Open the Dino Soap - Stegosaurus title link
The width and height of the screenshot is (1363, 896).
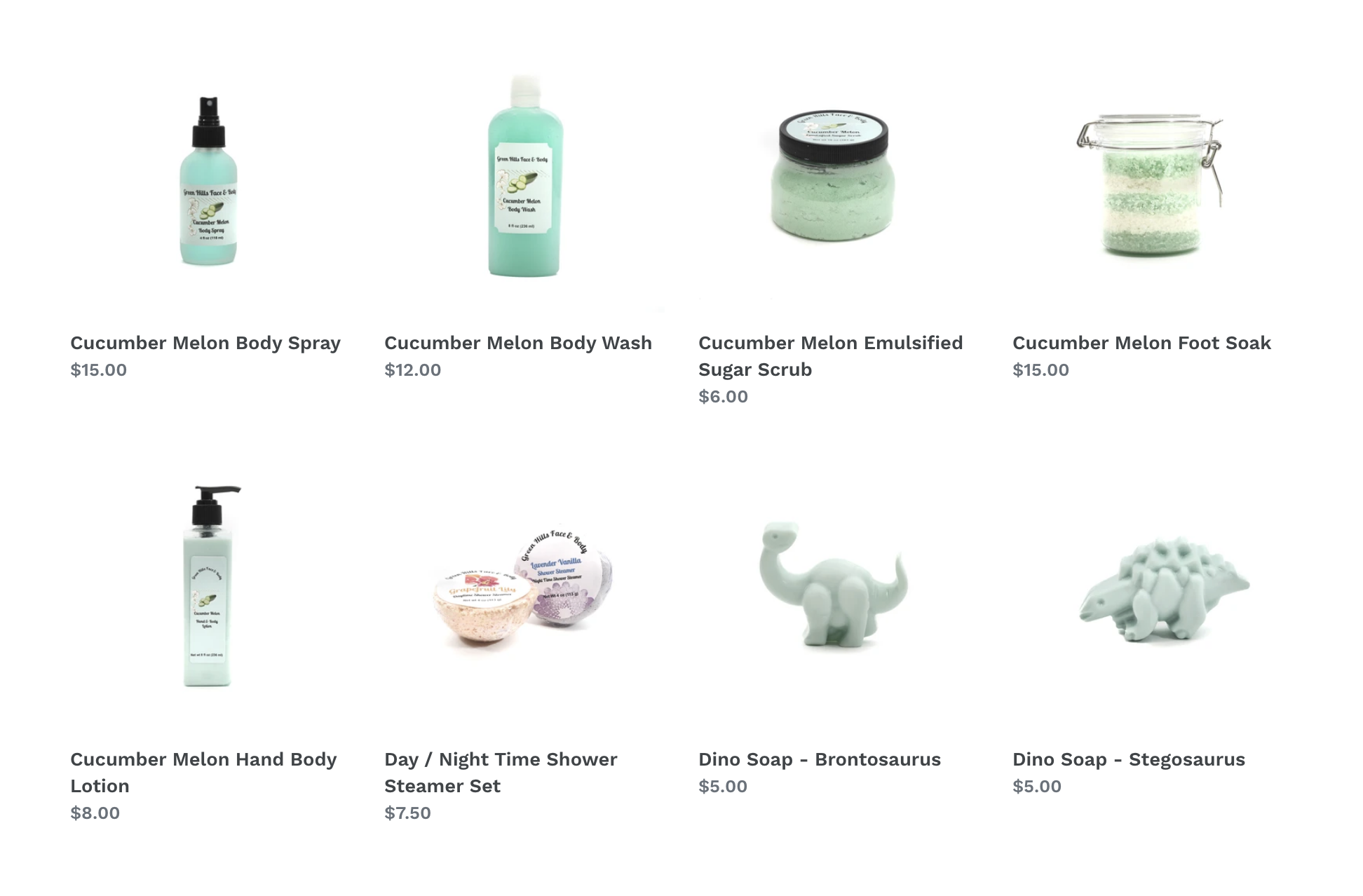[1129, 759]
